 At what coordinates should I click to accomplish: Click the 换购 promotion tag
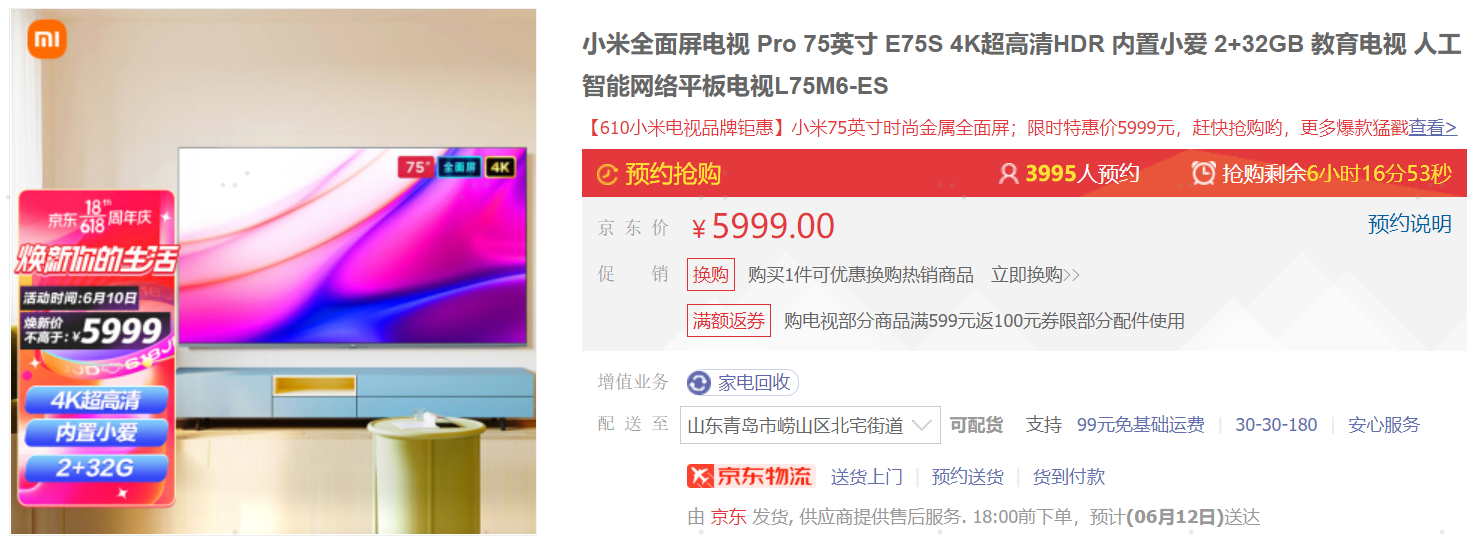tap(711, 275)
